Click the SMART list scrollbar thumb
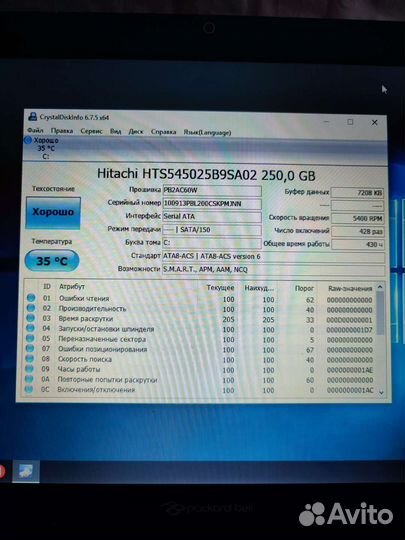This screenshot has height=540, width=405. [x=380, y=313]
